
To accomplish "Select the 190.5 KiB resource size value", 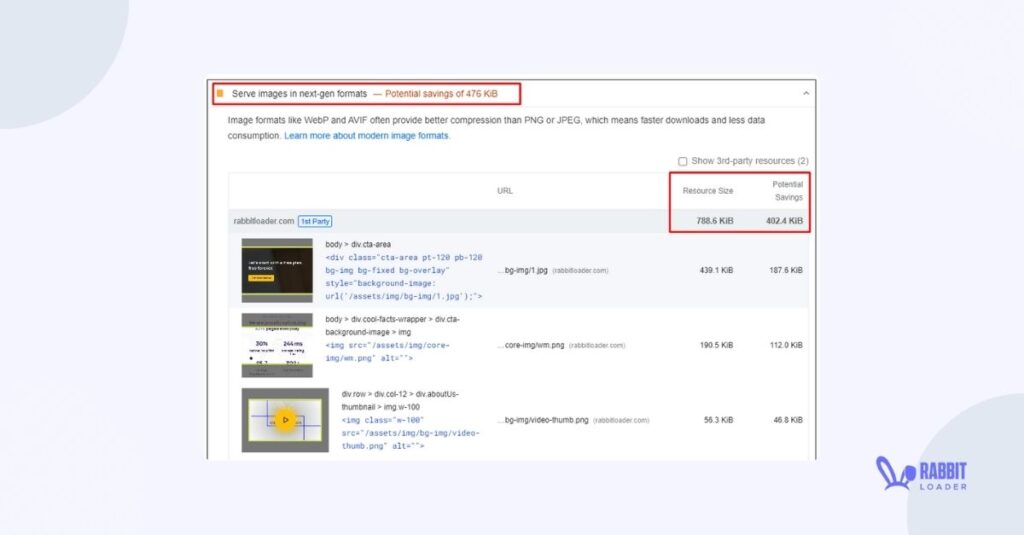I will pyautogui.click(x=716, y=346).
